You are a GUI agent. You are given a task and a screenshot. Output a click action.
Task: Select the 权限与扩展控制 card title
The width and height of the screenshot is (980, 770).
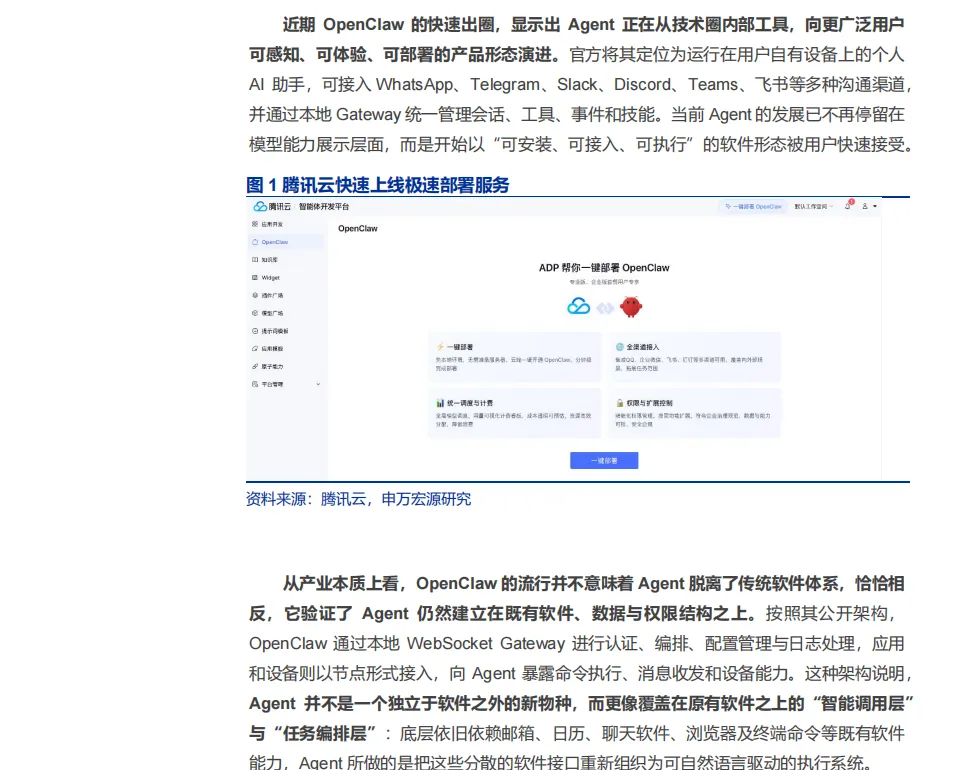(x=649, y=403)
